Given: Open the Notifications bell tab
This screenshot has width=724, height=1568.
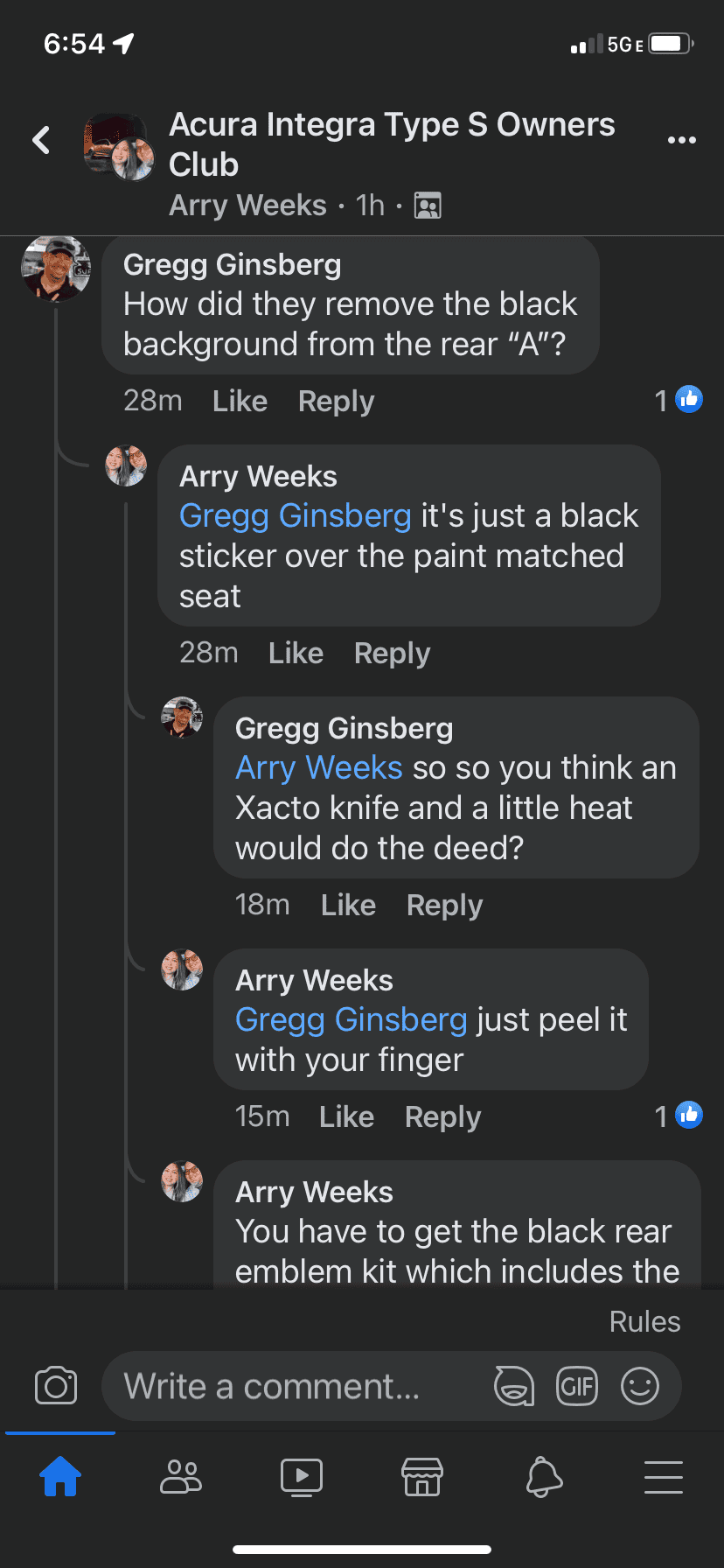Looking at the screenshot, I should pyautogui.click(x=543, y=1477).
